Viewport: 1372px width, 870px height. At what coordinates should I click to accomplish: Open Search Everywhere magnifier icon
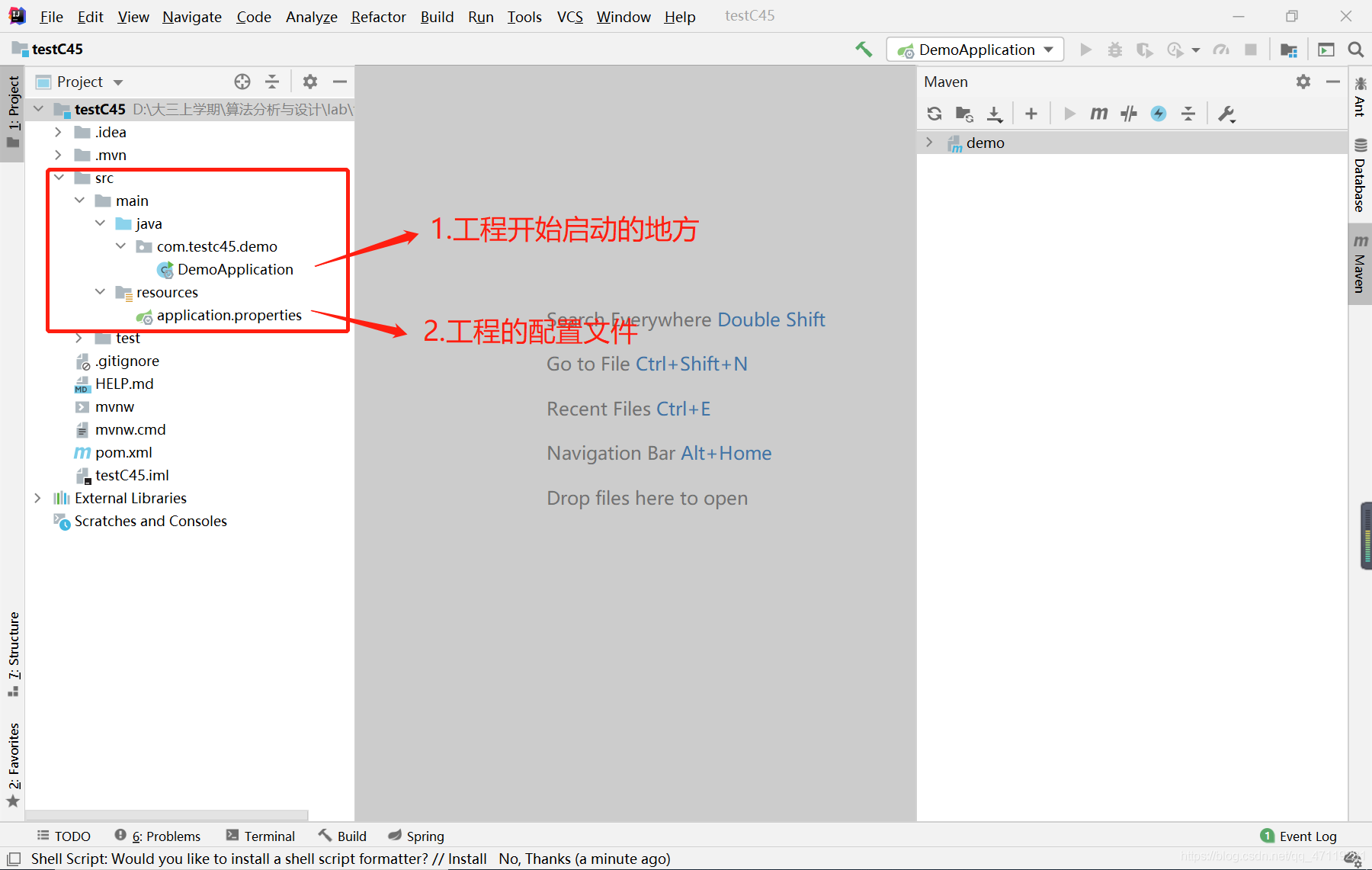(1355, 50)
